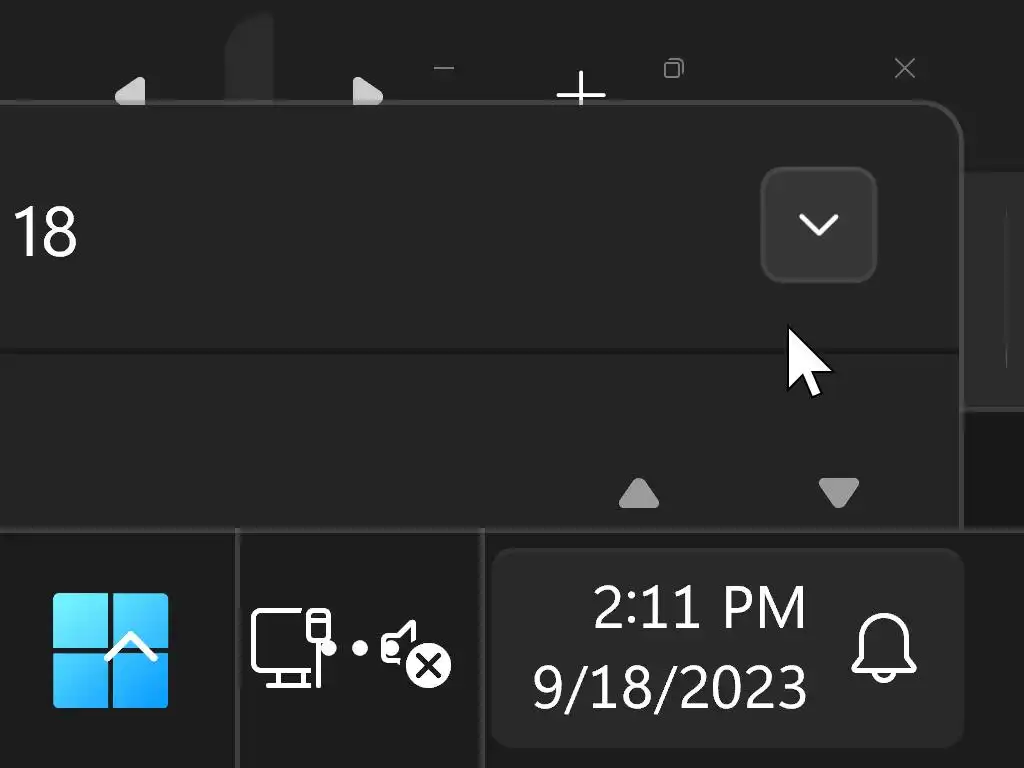Click the 2:11 PM clock text

[699, 608]
